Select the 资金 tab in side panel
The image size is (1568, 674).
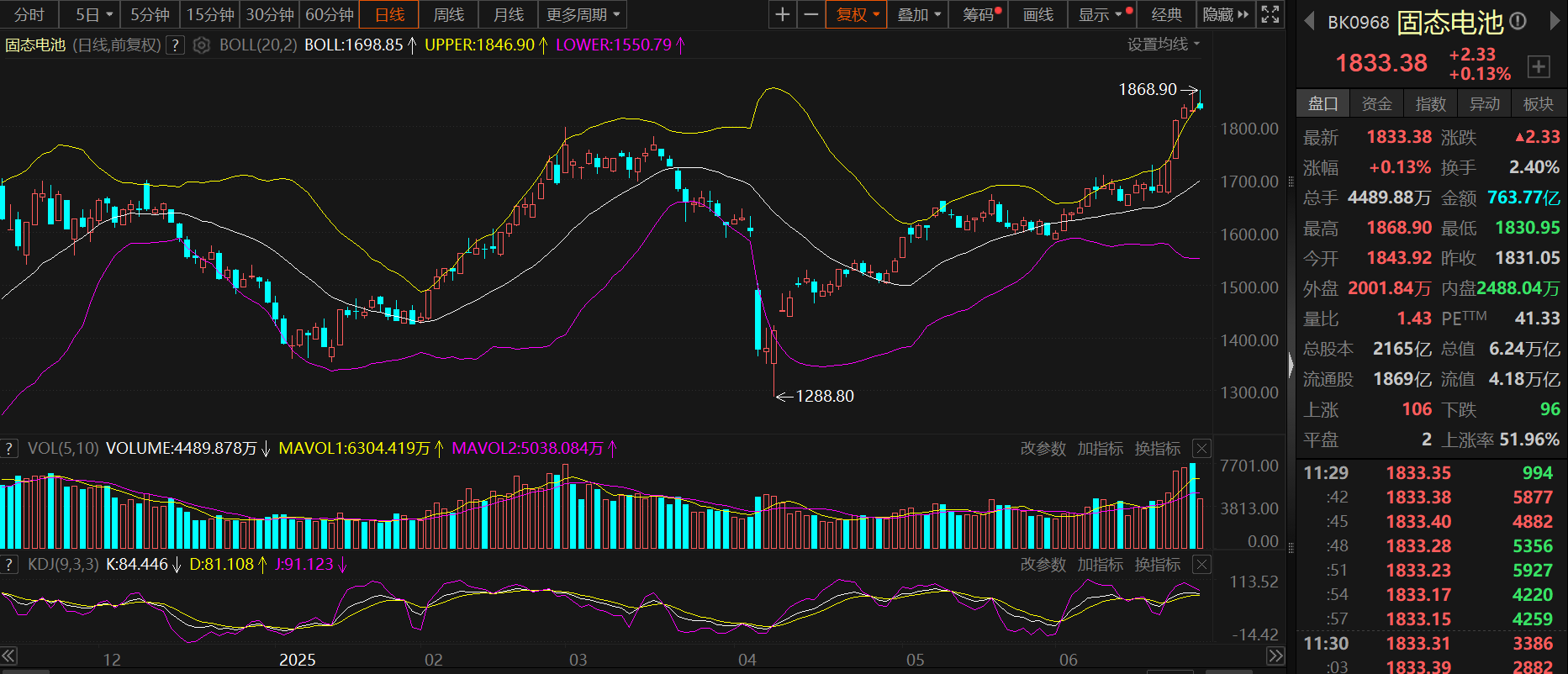1376,103
